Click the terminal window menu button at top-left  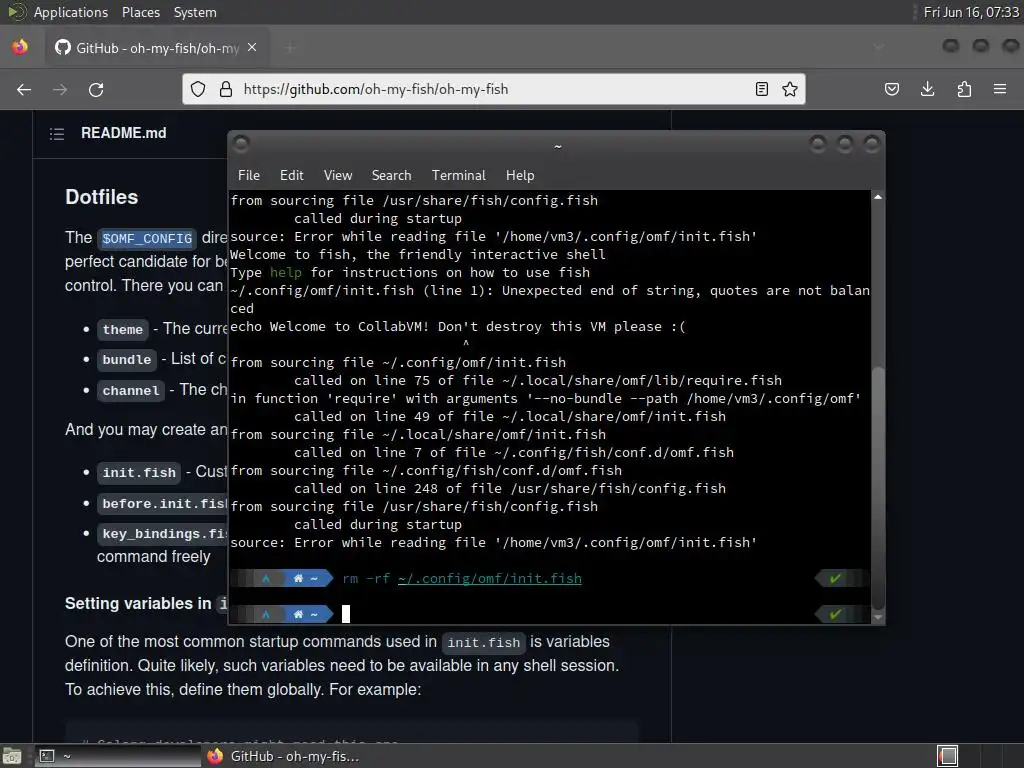[x=241, y=144]
